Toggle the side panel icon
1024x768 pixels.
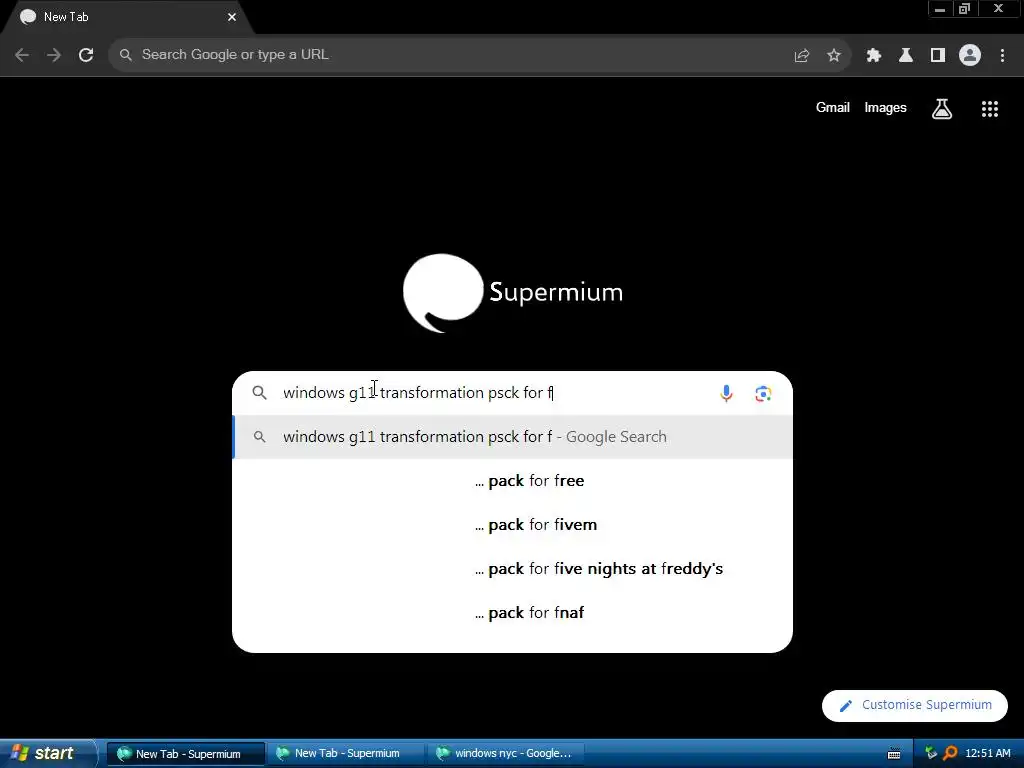point(938,56)
